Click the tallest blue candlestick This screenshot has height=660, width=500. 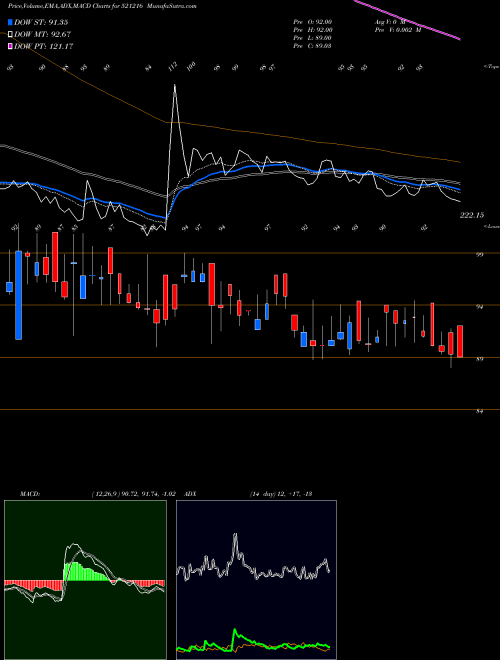click(x=19, y=295)
